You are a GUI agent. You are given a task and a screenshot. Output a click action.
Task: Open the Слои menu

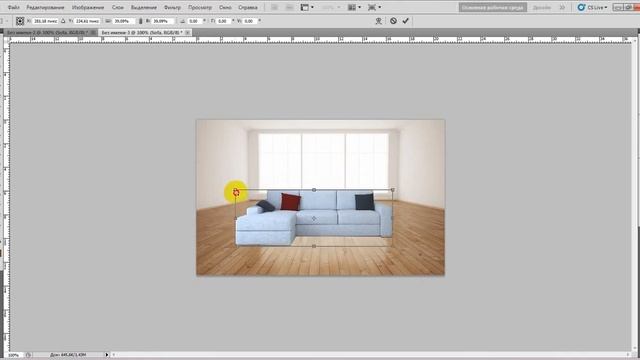pos(118,7)
